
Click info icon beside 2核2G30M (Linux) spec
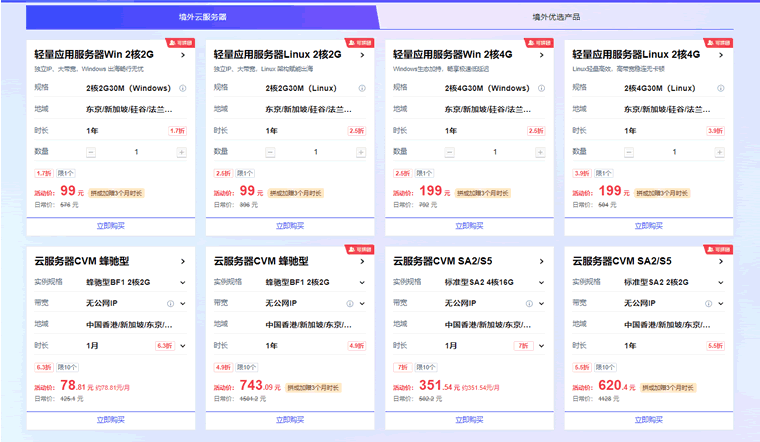pos(362,88)
